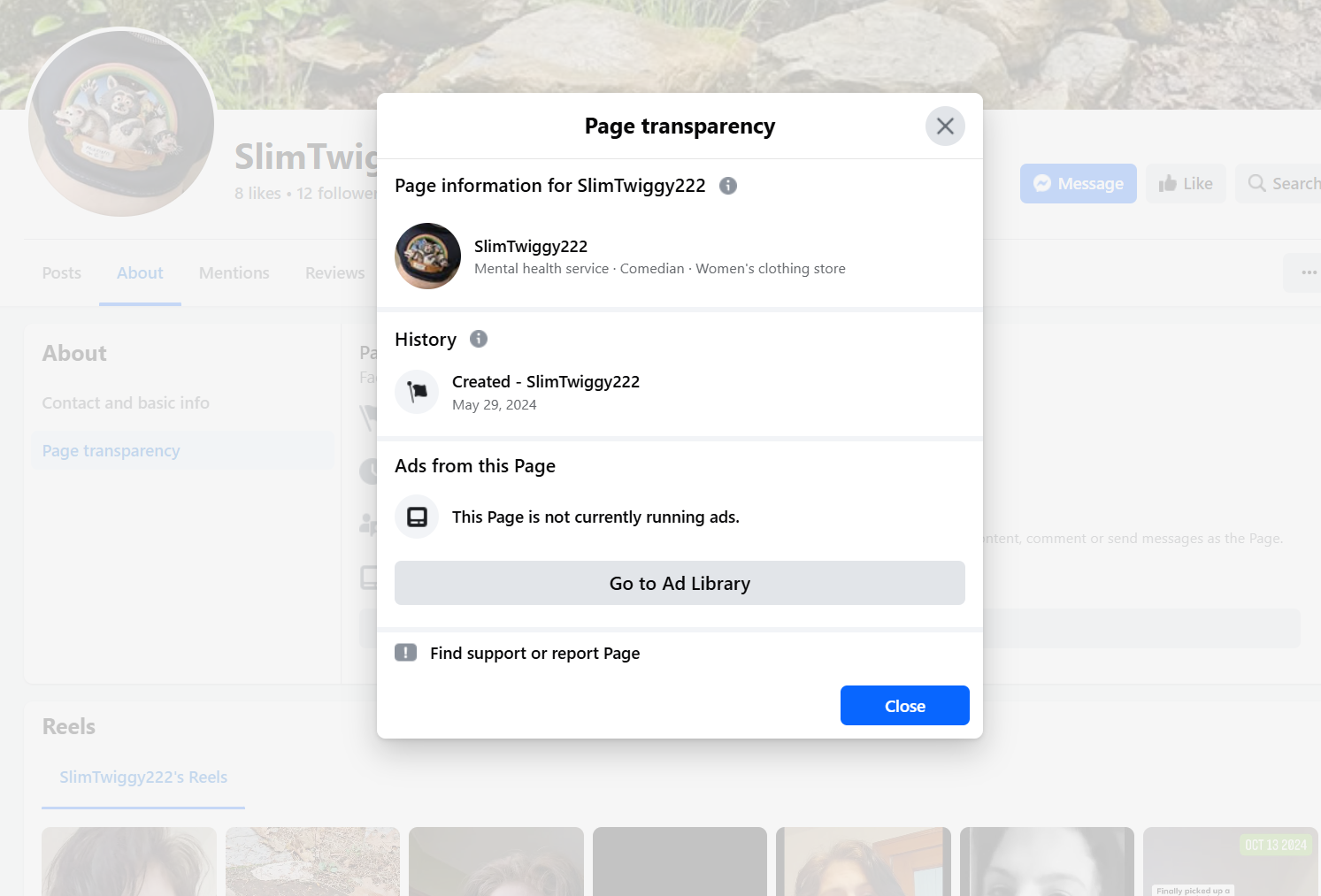Click the May 29, 2024 date
1321x896 pixels.
point(494,404)
